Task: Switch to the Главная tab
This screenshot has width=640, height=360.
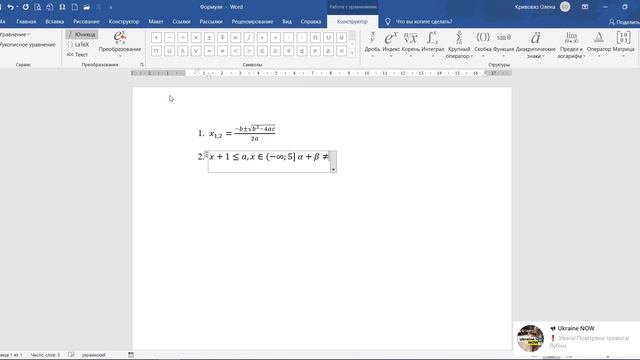Action: 26,22
